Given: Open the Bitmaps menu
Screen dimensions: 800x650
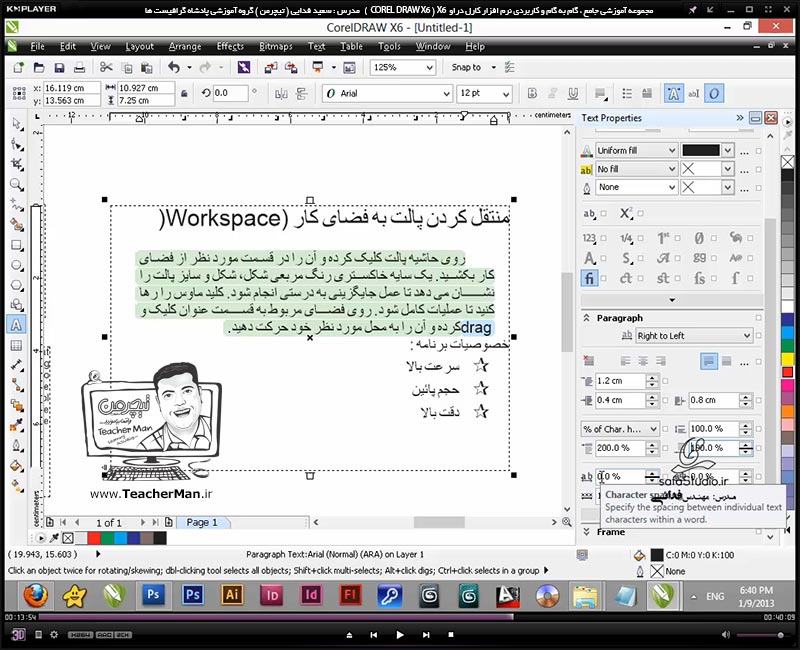Looking at the screenshot, I should point(276,46).
